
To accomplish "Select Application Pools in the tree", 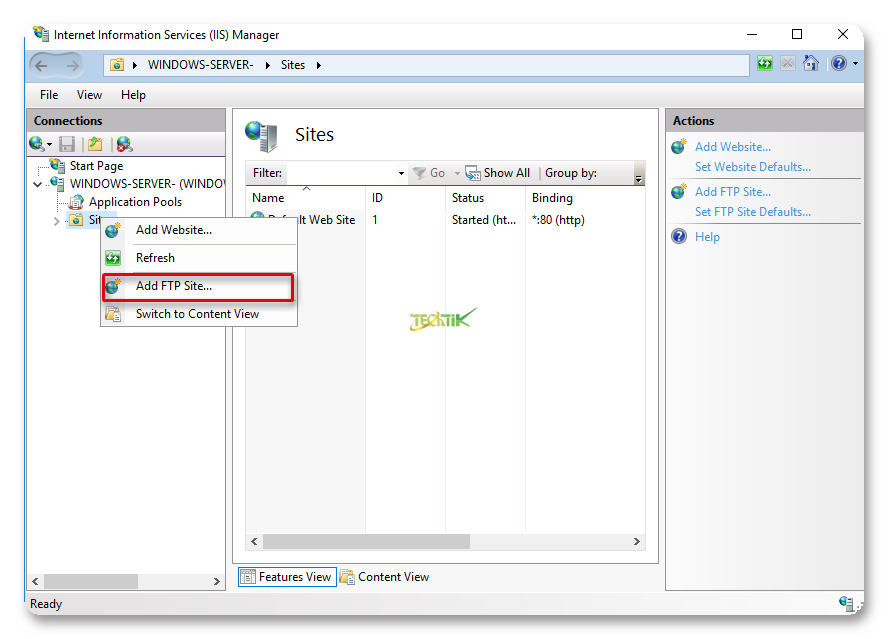I will tap(135, 202).
